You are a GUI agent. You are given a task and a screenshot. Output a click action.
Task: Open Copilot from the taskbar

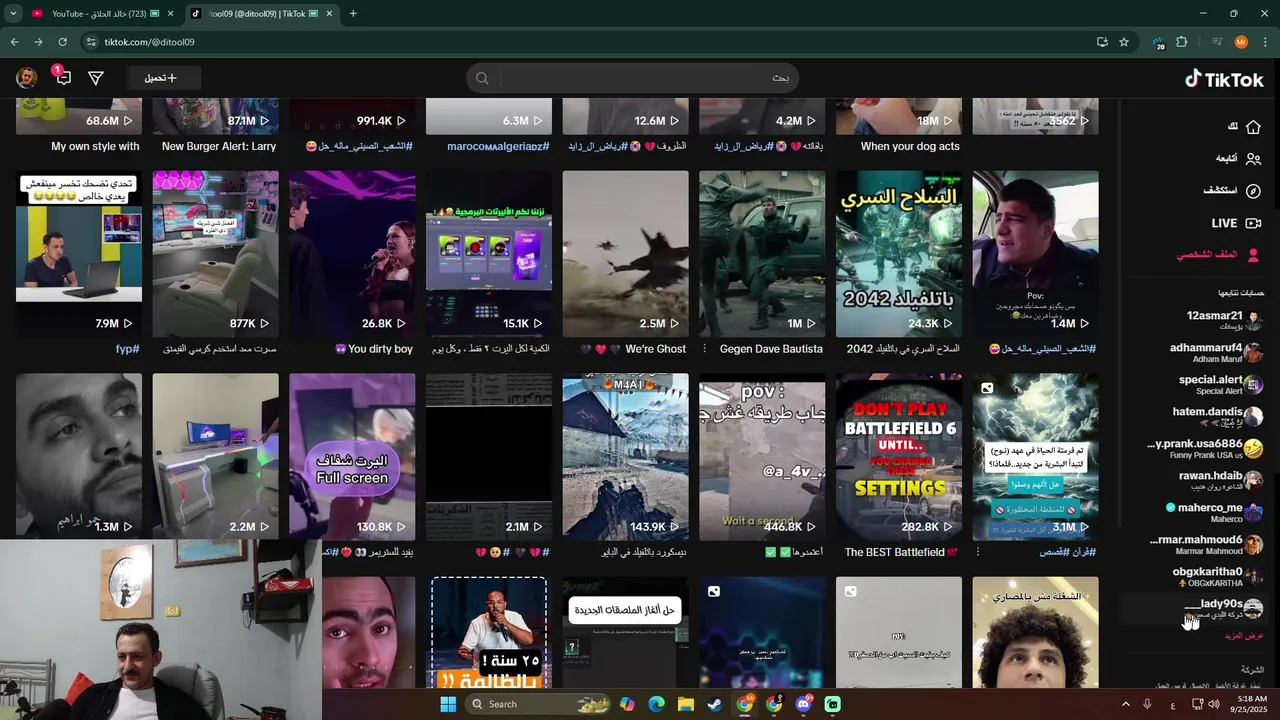(627, 704)
